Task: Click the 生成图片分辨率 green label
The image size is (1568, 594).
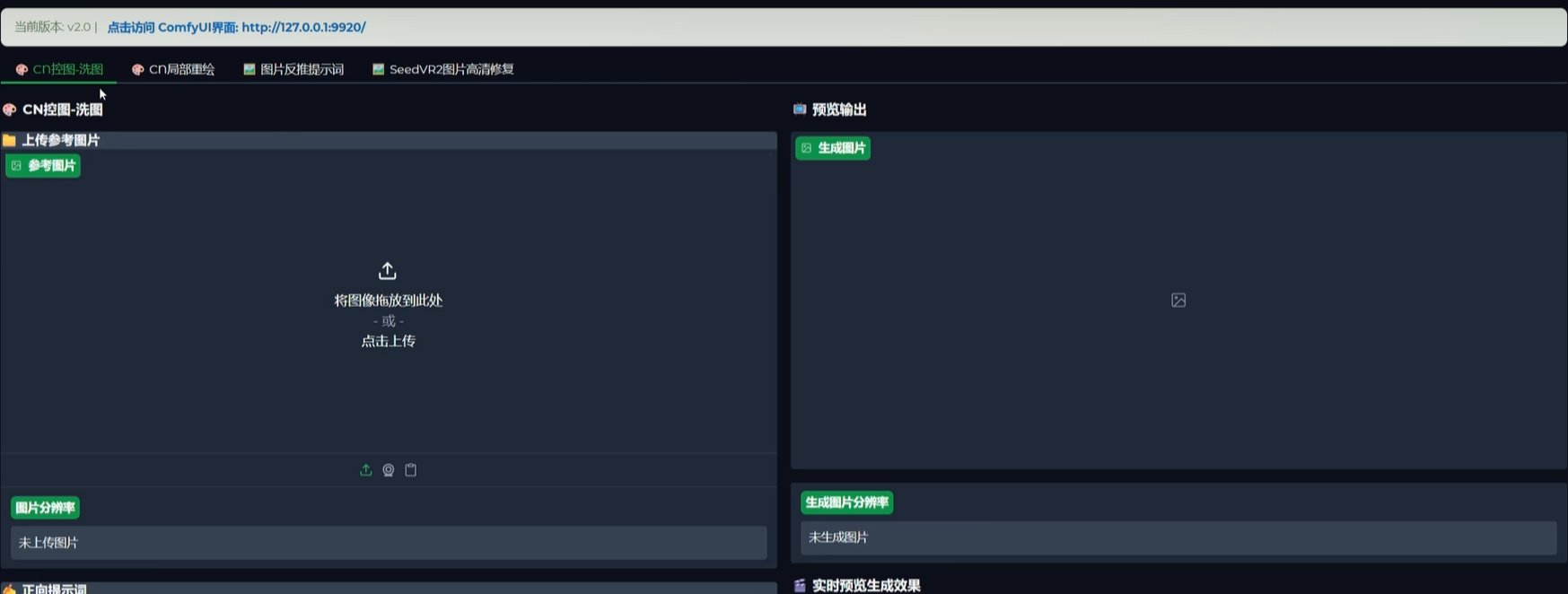Action: tap(846, 502)
